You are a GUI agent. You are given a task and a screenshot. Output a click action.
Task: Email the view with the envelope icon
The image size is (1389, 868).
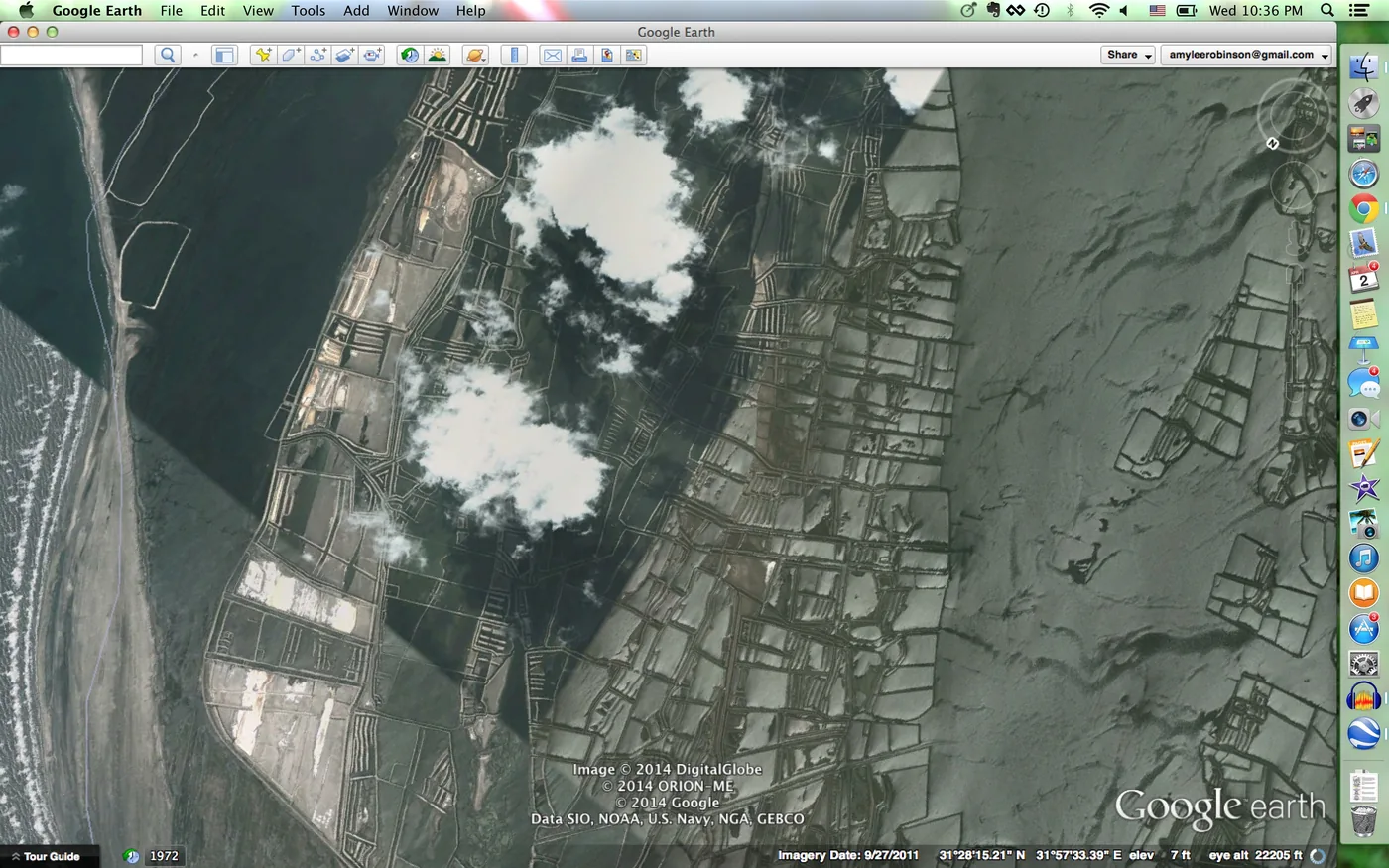point(552,55)
